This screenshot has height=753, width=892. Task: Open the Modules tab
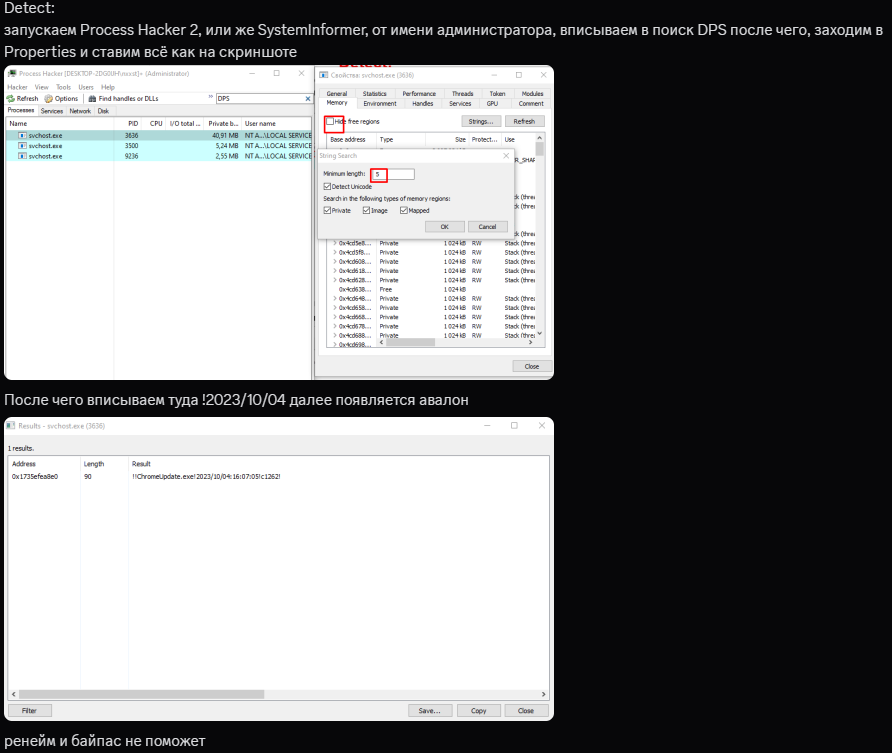click(x=532, y=93)
